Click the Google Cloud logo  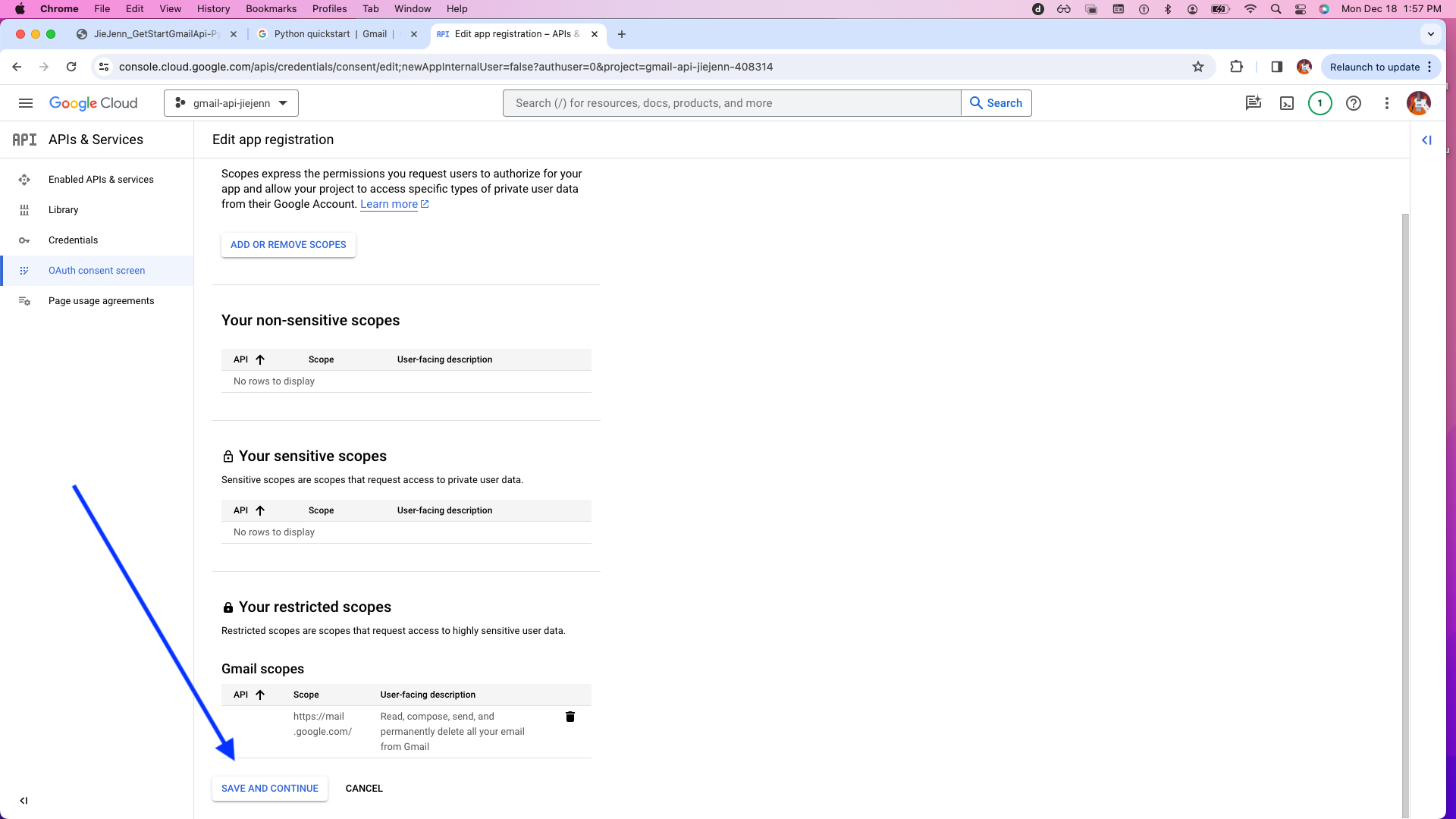tap(93, 103)
